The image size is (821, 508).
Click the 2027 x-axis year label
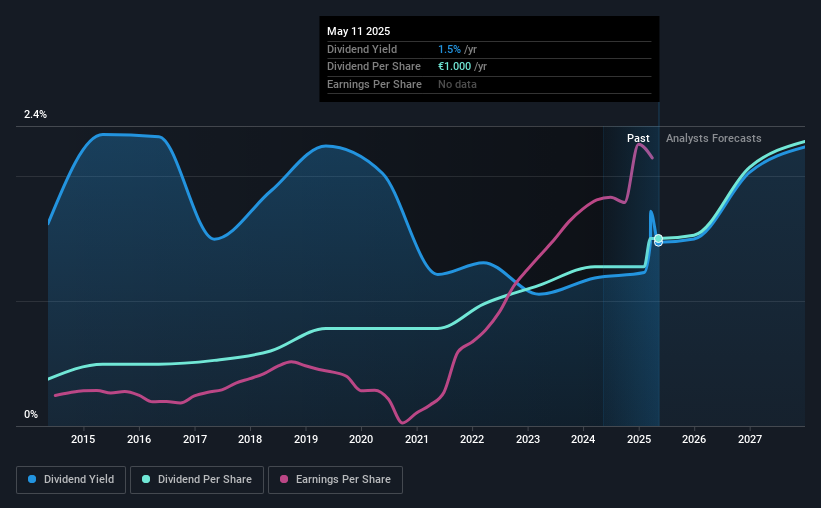(750, 439)
